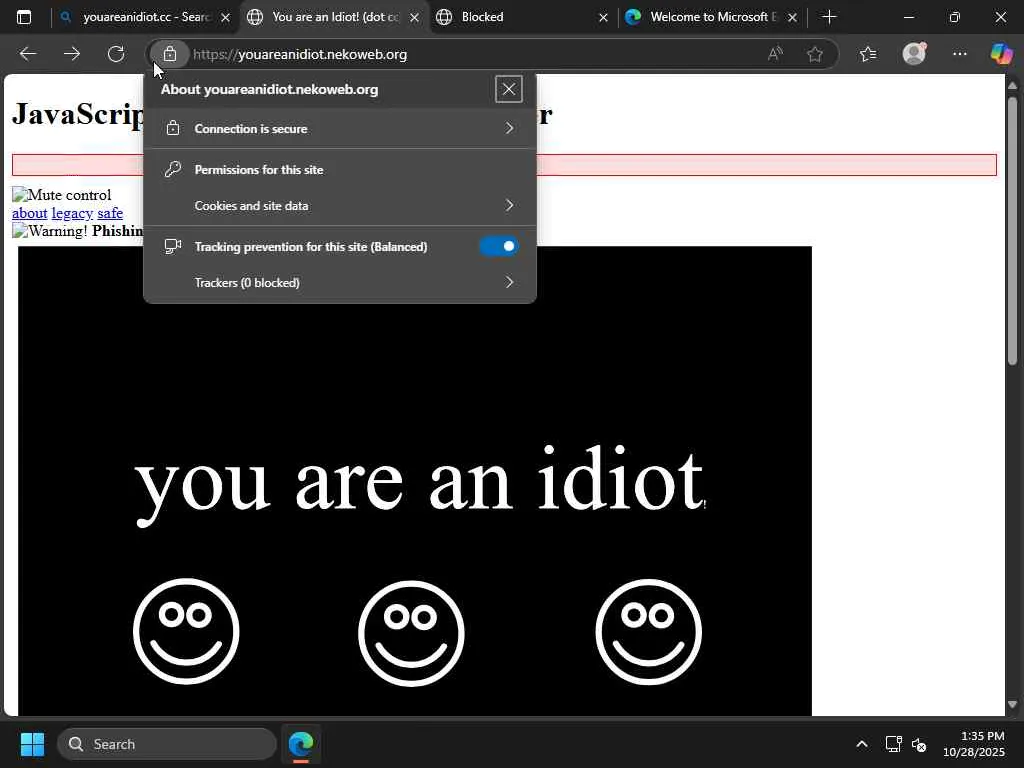This screenshot has width=1024, height=768.
Task: Open the network status tray icon
Action: click(x=893, y=744)
